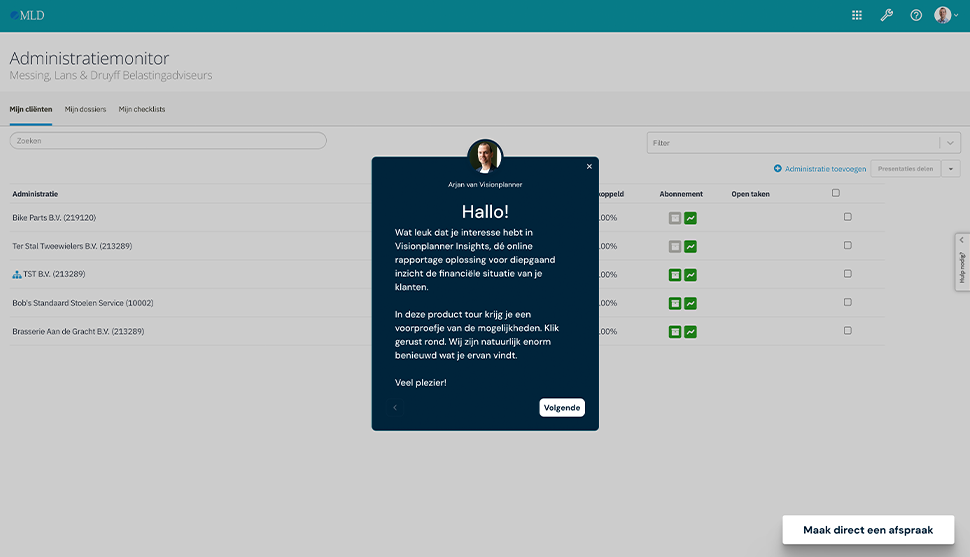This screenshot has width=970, height=557.
Task: Click Ter Stal Tweewielers green chart icon
Action: pos(690,247)
